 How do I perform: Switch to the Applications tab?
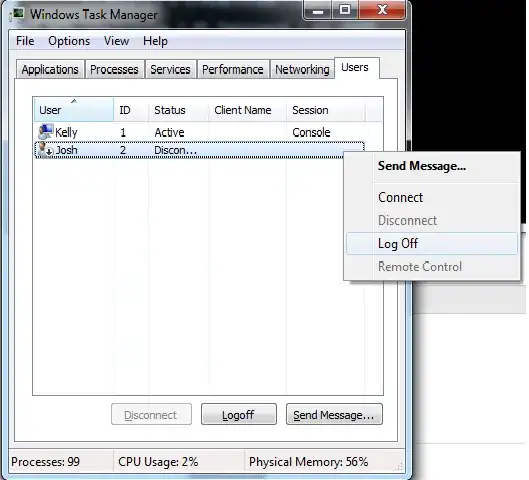tap(50, 69)
